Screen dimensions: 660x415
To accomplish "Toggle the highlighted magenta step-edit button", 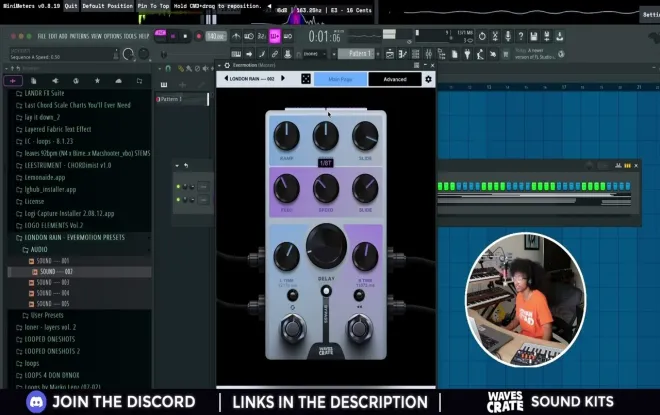I will coord(274,36).
